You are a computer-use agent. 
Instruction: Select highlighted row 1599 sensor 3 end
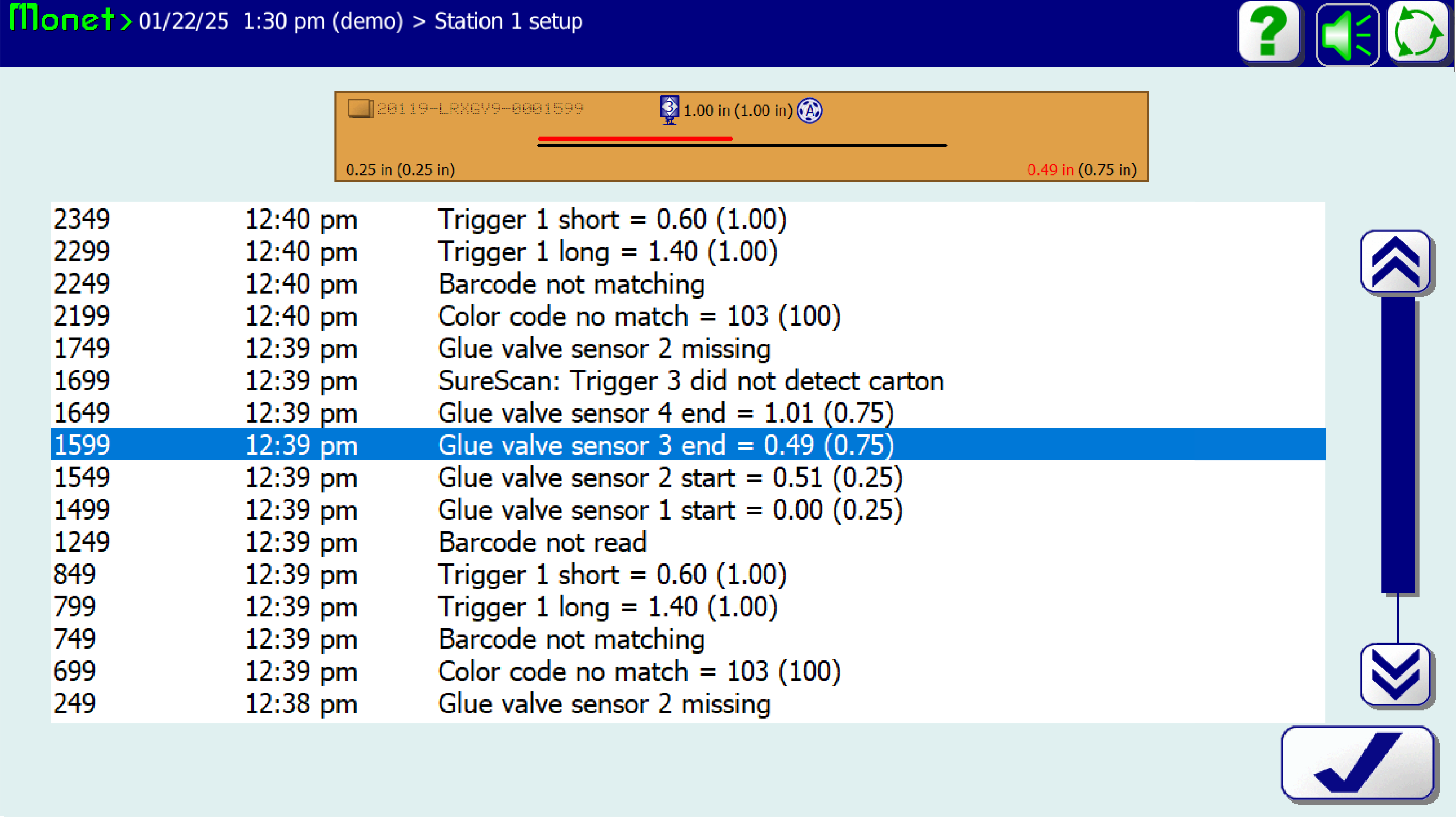coord(688,445)
